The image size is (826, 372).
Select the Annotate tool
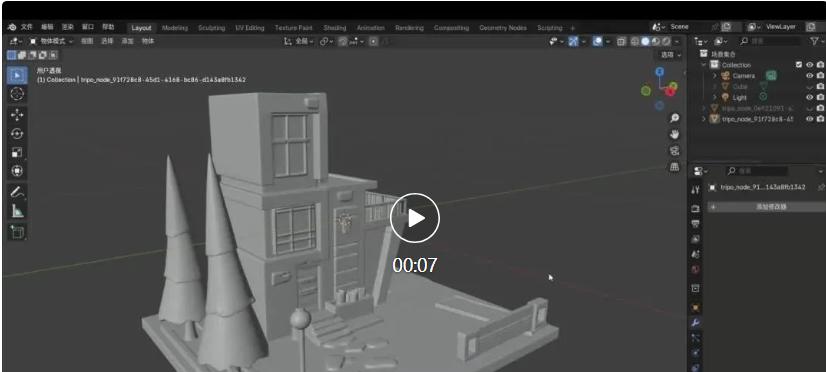pos(17,192)
